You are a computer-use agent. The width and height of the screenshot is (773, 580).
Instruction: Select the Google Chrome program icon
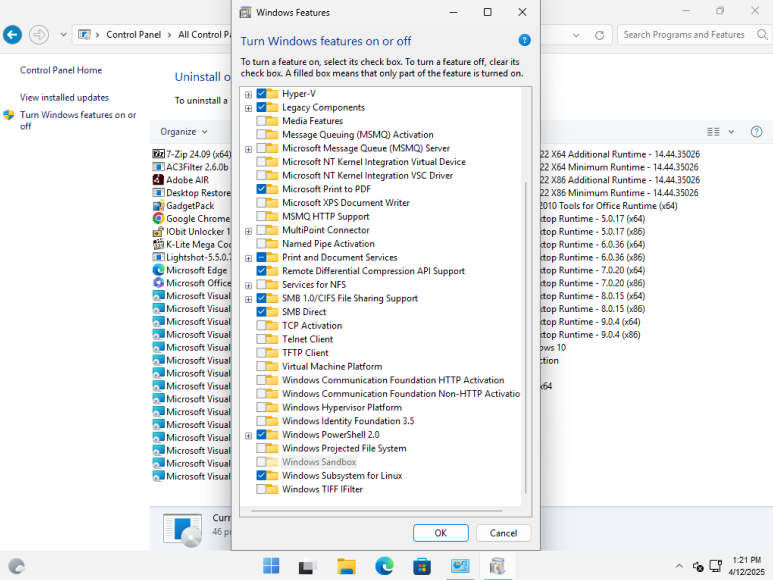click(x=158, y=218)
